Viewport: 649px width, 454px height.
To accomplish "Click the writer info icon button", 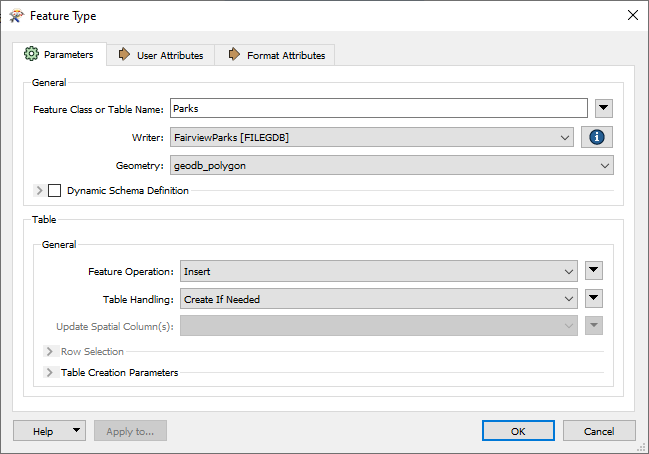I will (x=596, y=137).
